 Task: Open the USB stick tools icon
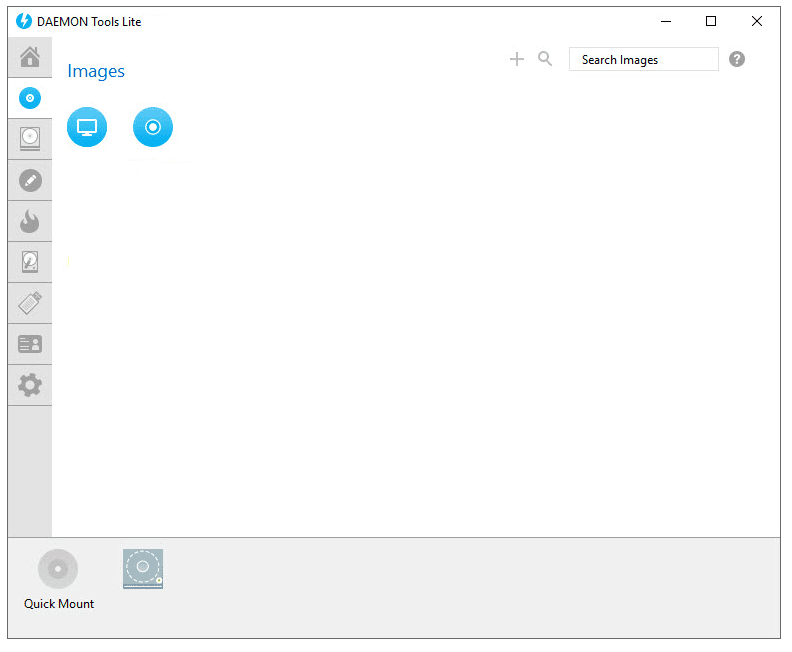pos(30,303)
